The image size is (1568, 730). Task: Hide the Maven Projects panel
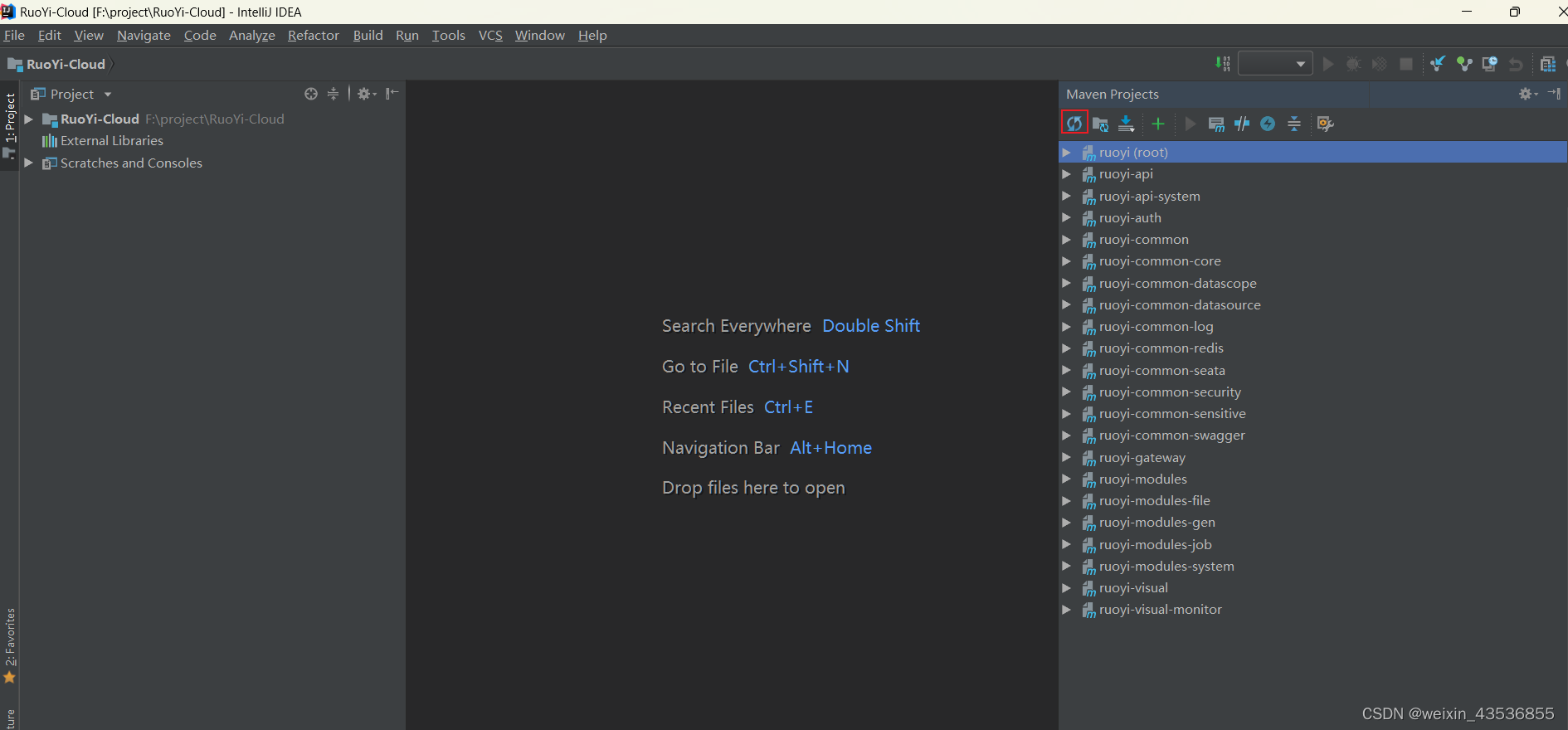coord(1555,94)
